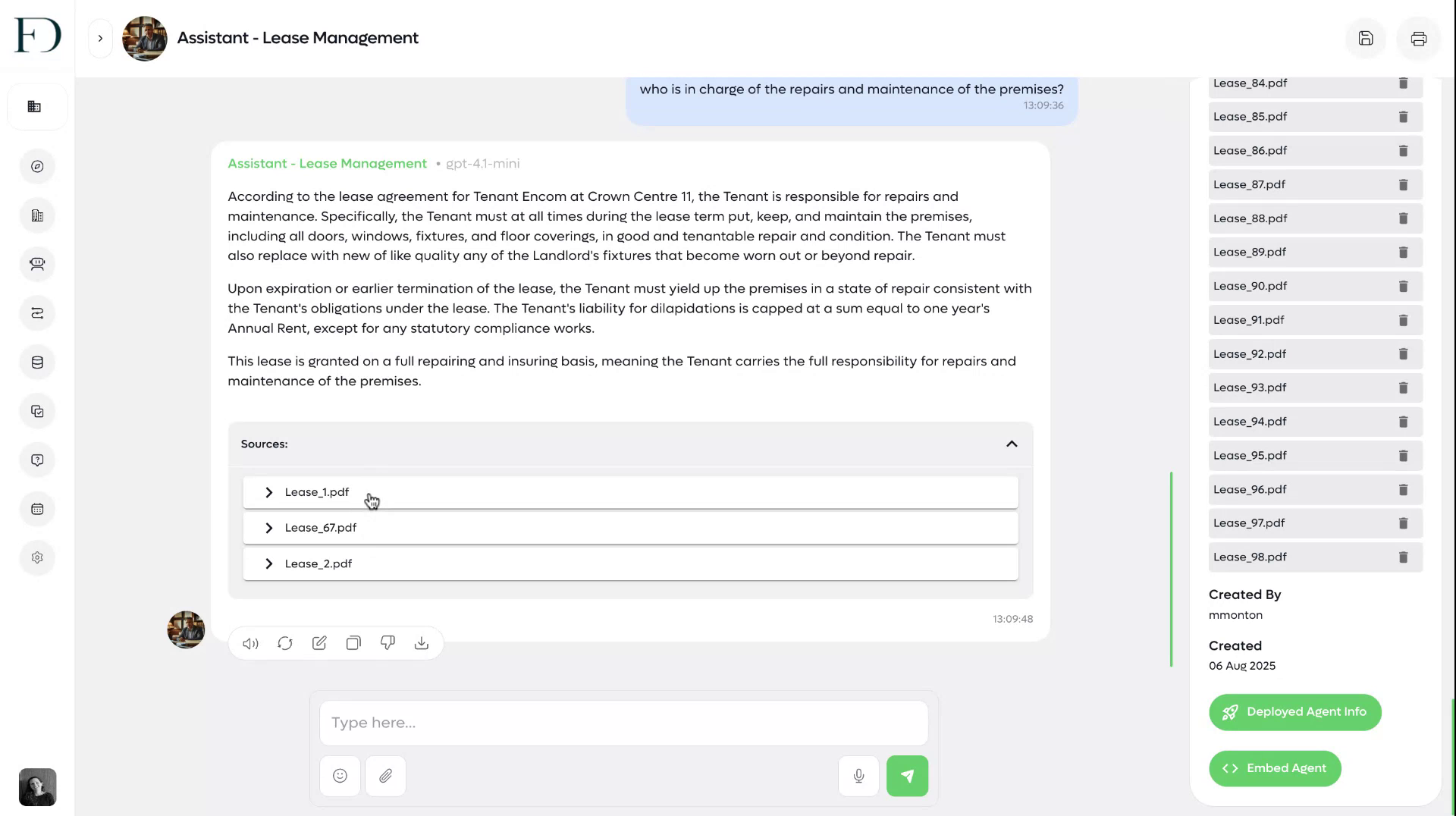The width and height of the screenshot is (1456, 816).
Task: Delete Lease_92.pdf with trash icon
Action: [1403, 355]
